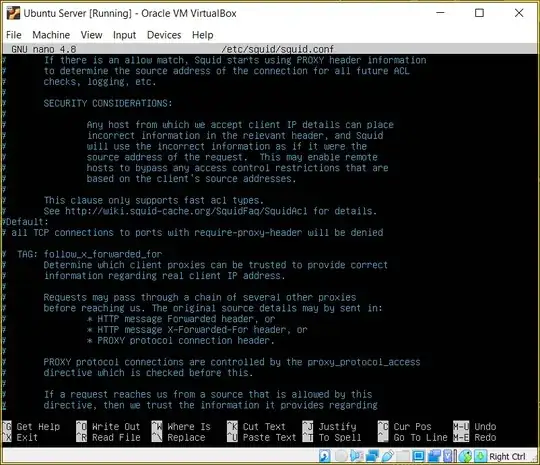Click the follow_x_forwarded_for tag name
The width and height of the screenshot is (540, 465).
103,254
